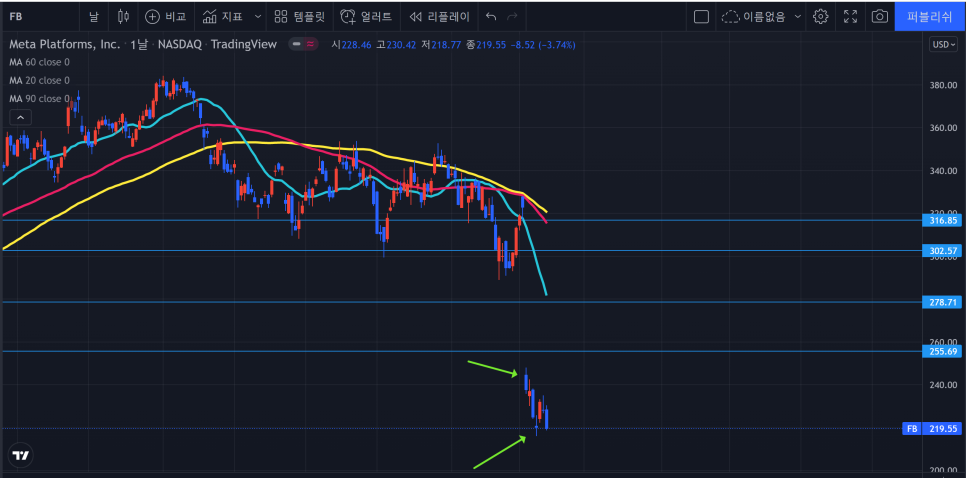Viewport: 966px width, 478px height.
Task: Take a snapshot with camera icon
Action: [880, 17]
